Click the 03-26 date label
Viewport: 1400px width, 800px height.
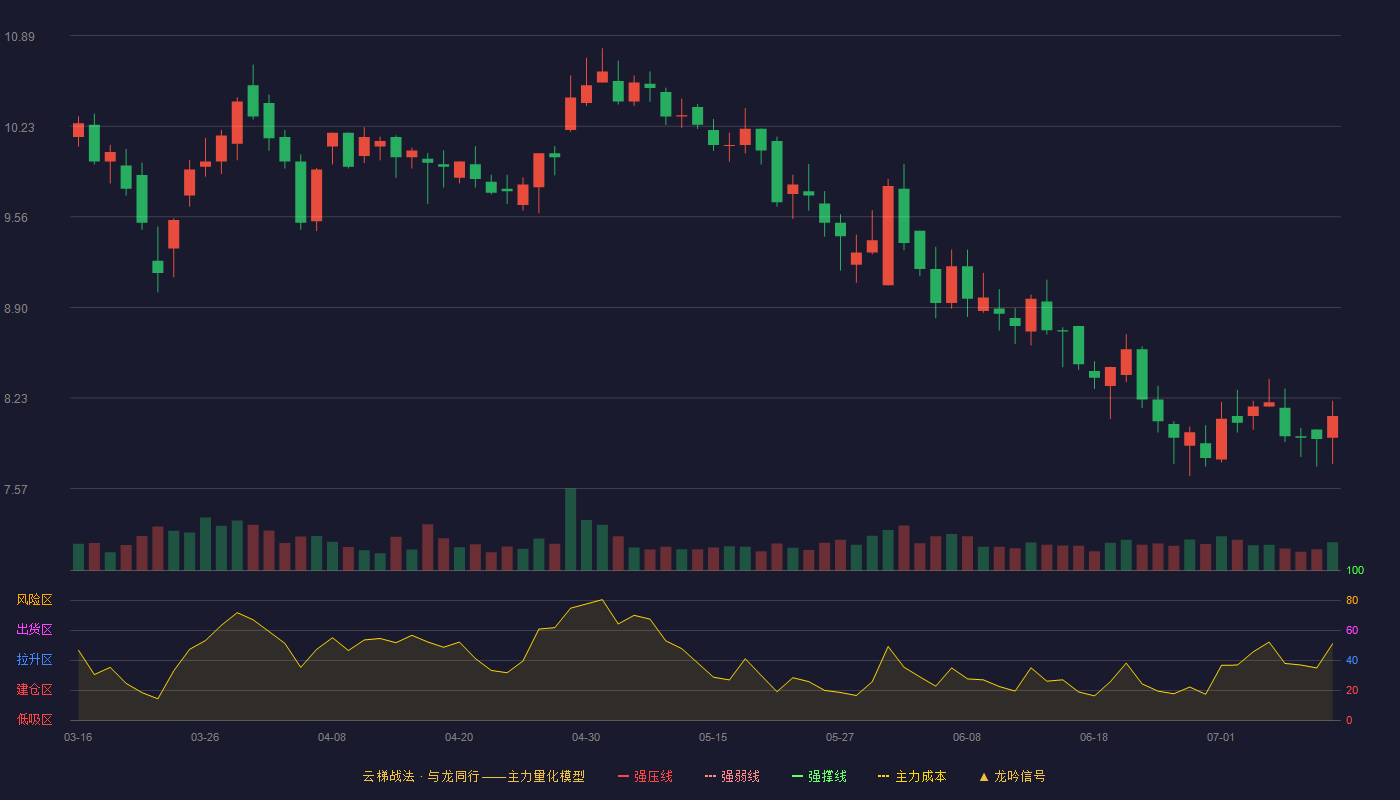click(205, 737)
